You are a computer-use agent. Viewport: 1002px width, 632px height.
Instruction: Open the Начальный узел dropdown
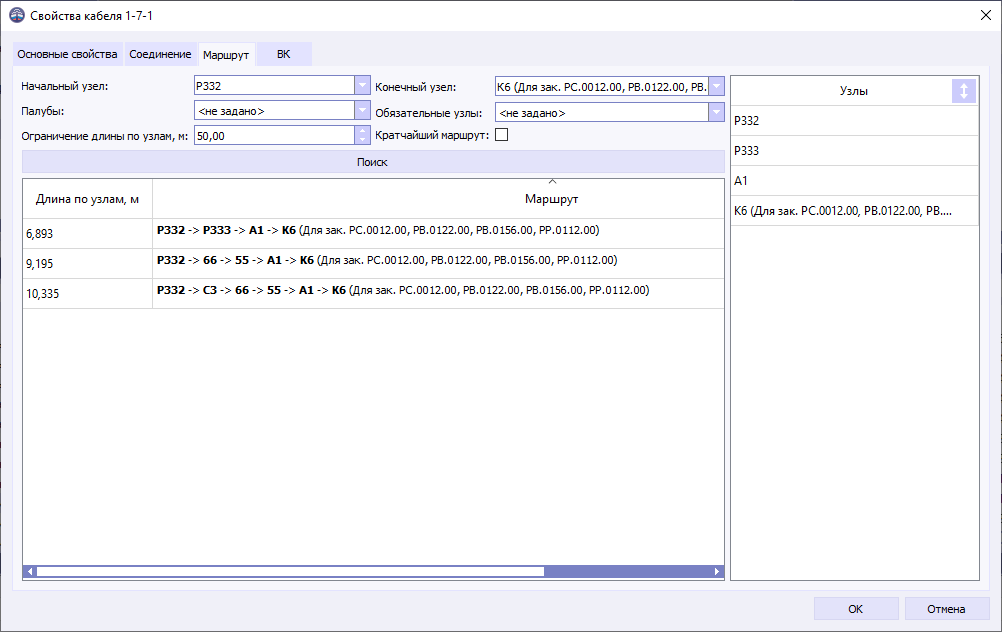click(362, 85)
